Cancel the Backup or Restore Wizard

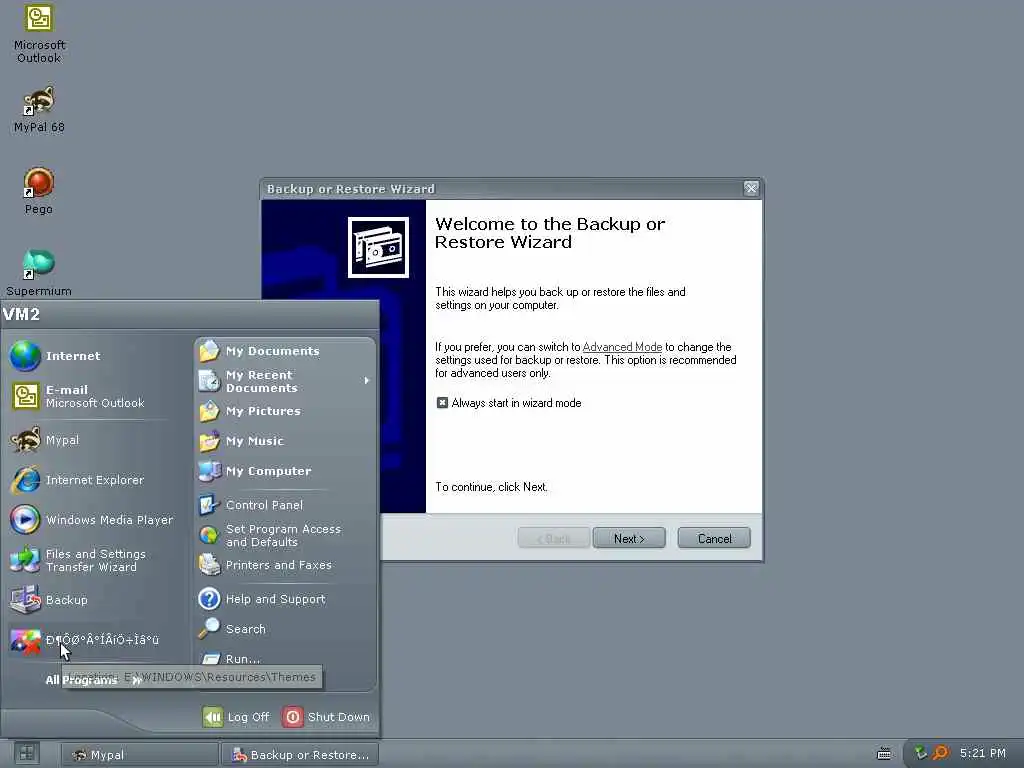[714, 538]
